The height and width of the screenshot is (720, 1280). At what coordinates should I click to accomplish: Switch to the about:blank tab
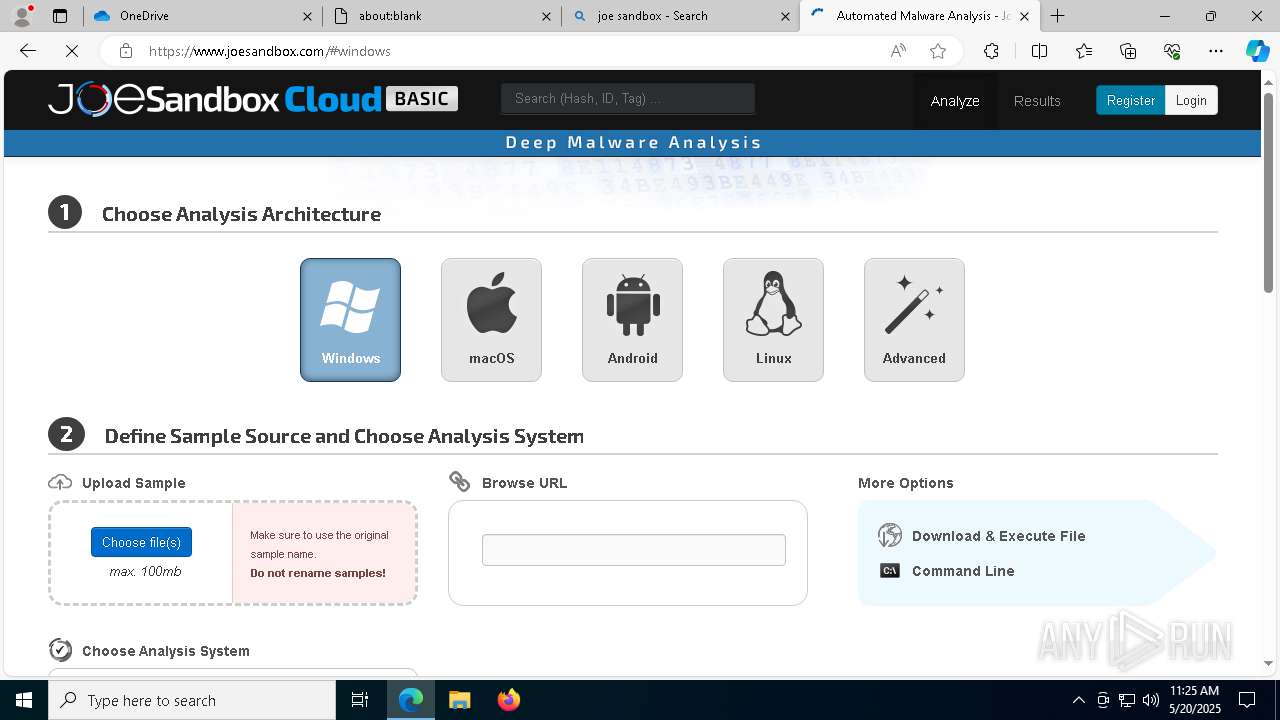click(442, 16)
